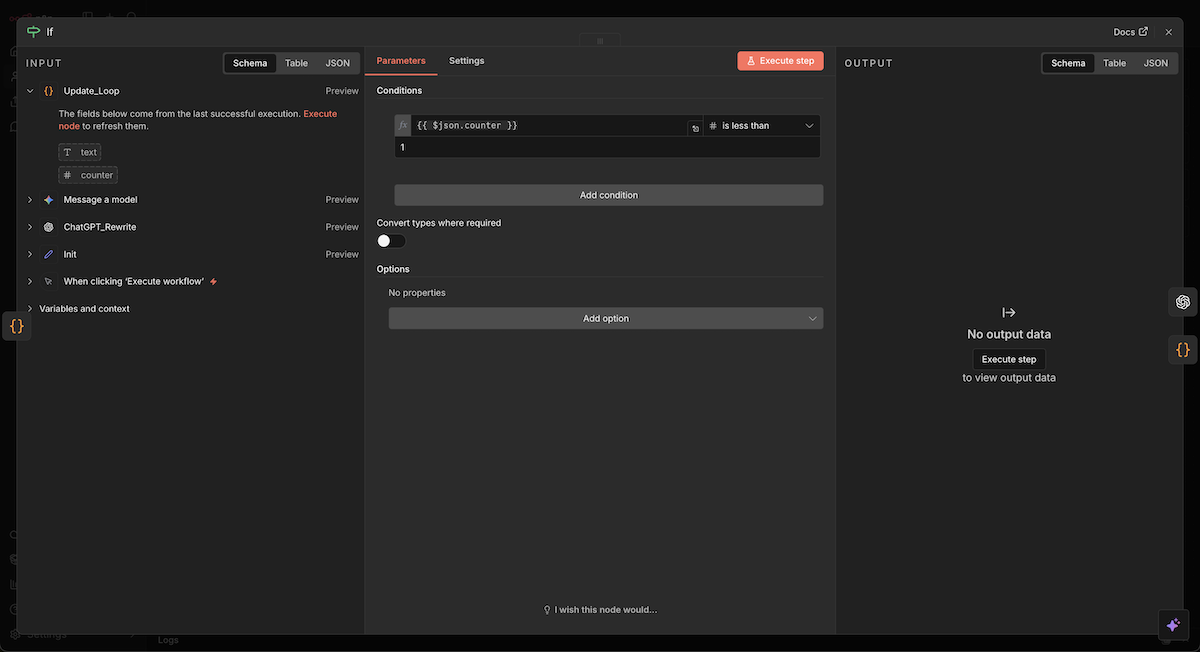Click the Add condition button

pos(608,195)
